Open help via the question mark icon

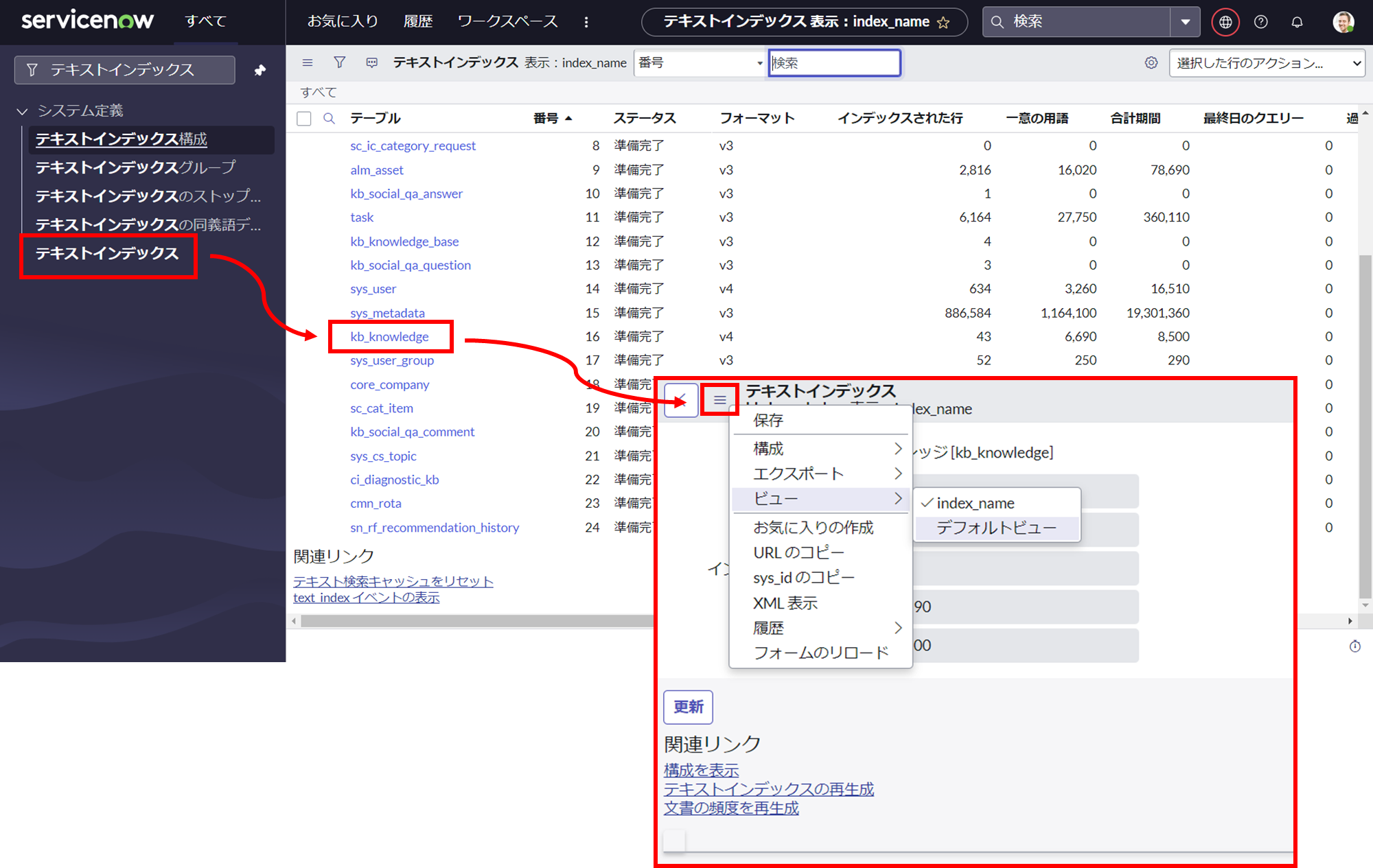pos(1260,21)
